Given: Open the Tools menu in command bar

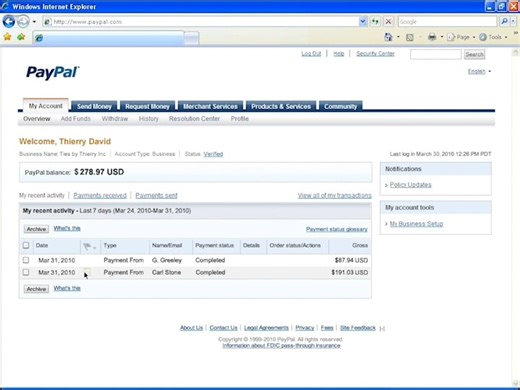Looking at the screenshot, I should coord(493,37).
